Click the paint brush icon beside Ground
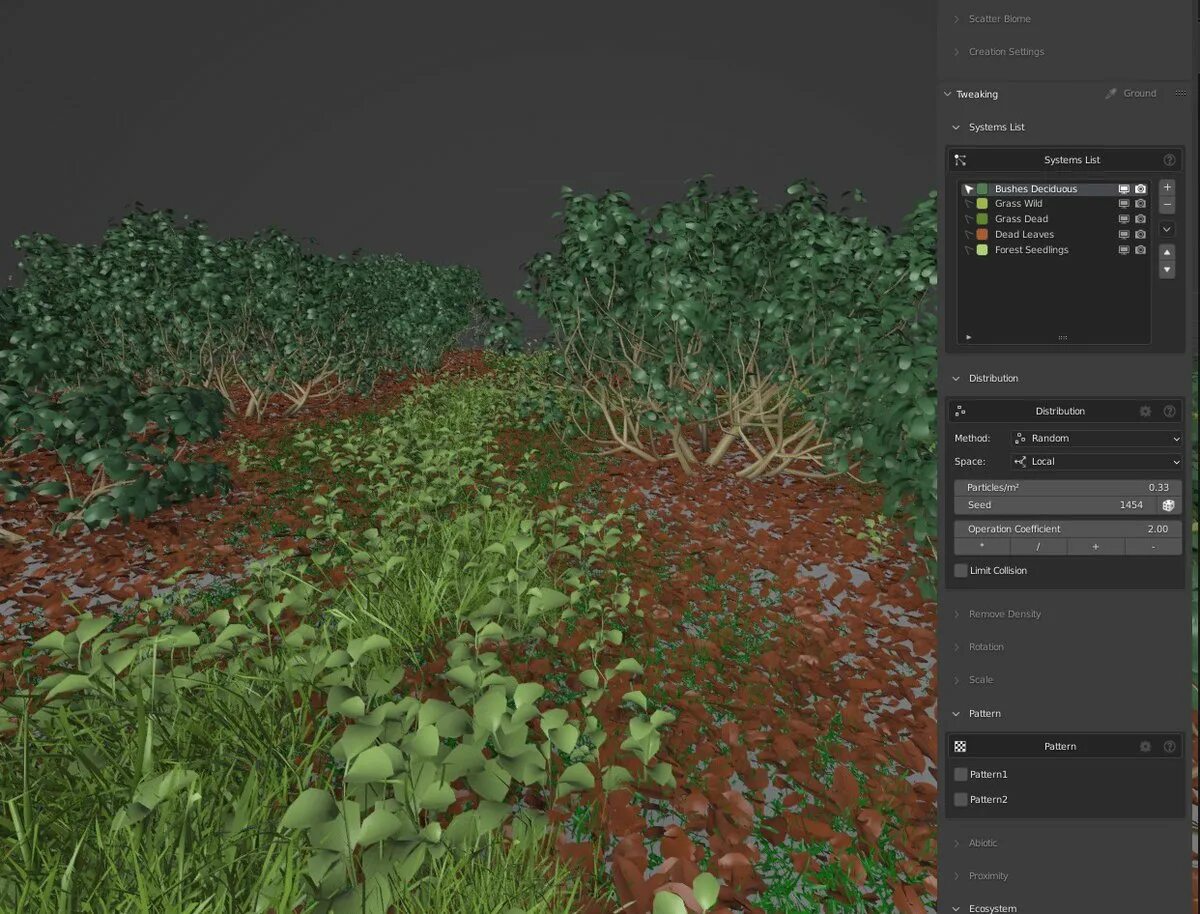The width and height of the screenshot is (1200, 914). pos(1110,93)
